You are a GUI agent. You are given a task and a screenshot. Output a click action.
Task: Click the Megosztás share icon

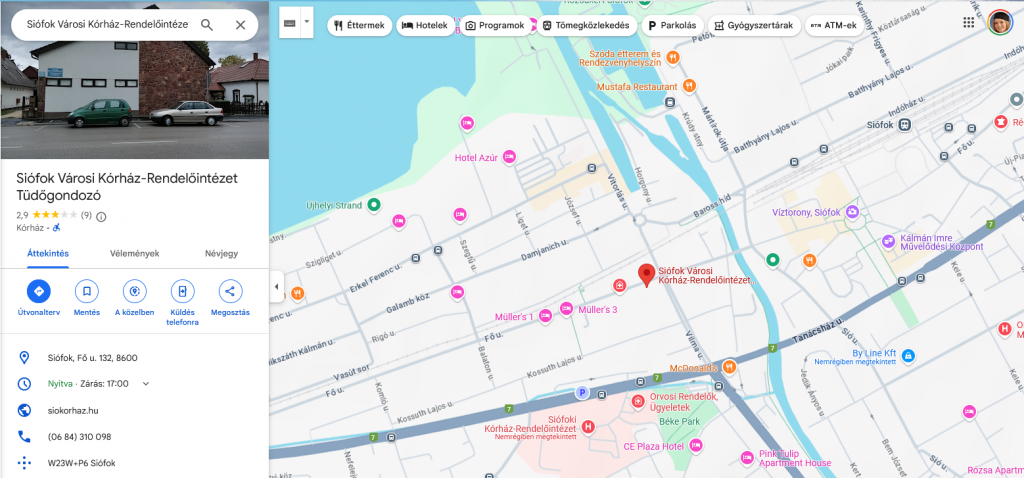pos(230,291)
